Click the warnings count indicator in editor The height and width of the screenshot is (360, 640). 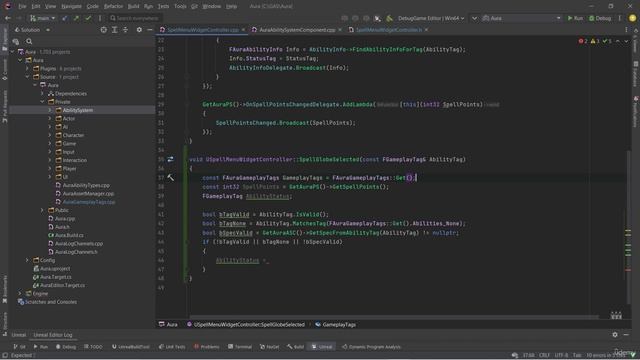[595, 41]
